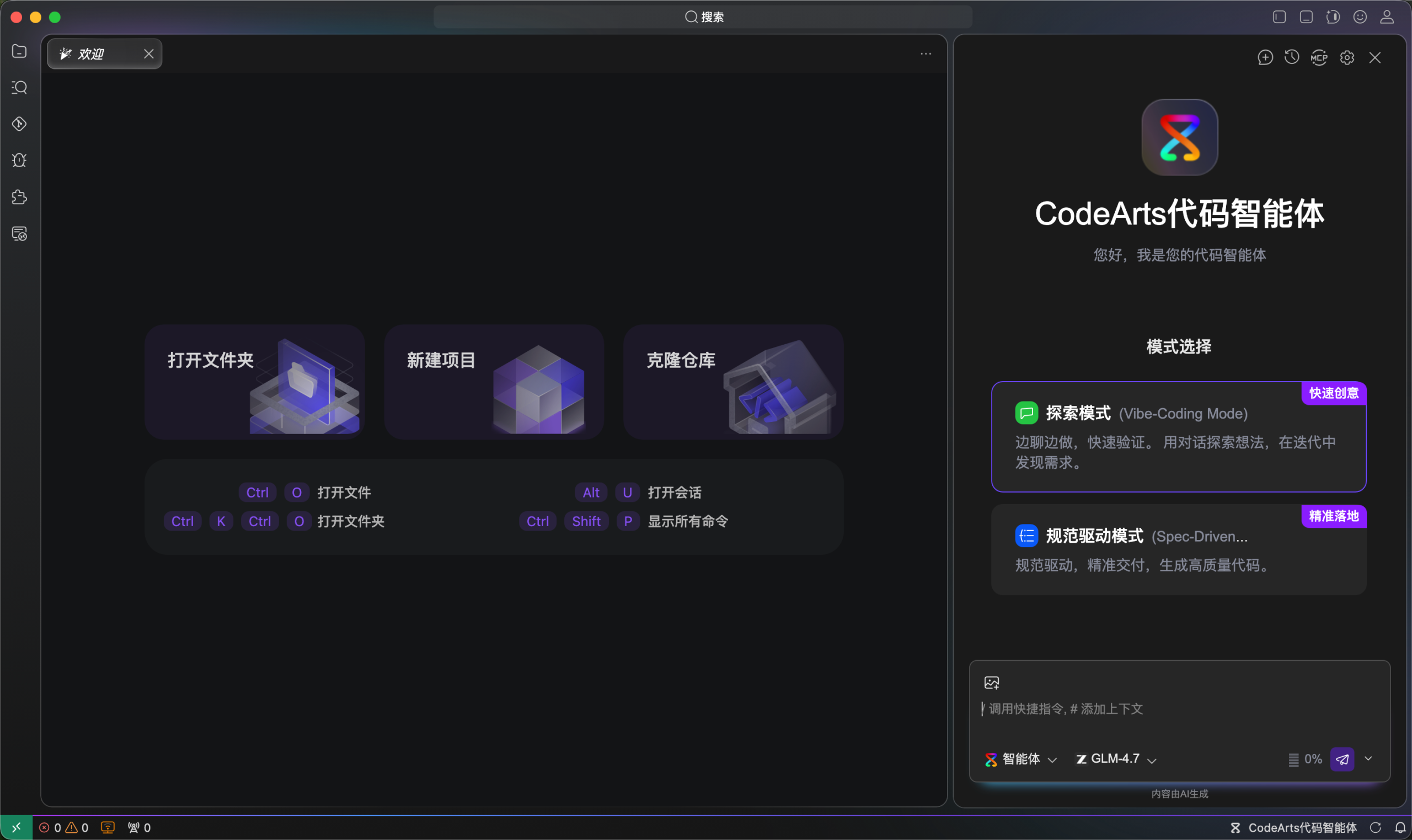
Task: Click the blue 规范驱动模式 list icon
Action: [x=1026, y=536]
